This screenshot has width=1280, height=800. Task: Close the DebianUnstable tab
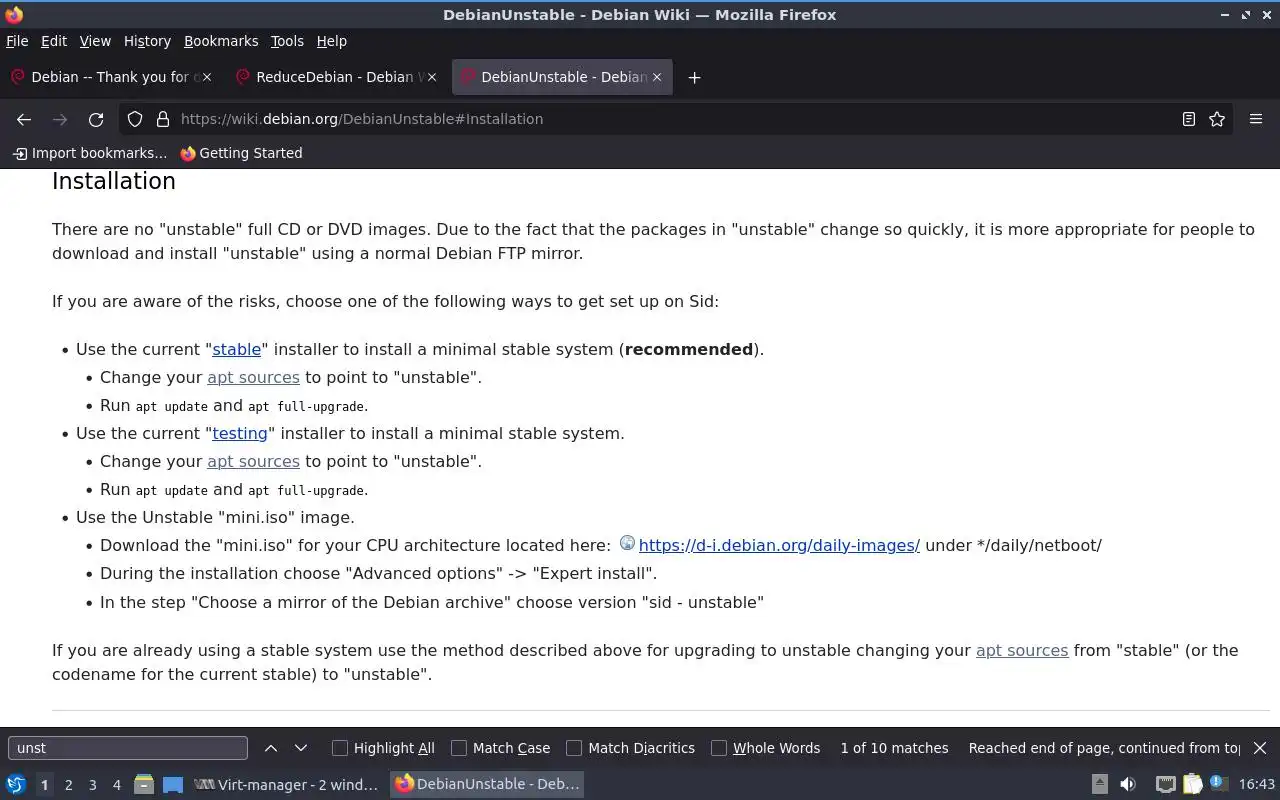click(x=657, y=77)
